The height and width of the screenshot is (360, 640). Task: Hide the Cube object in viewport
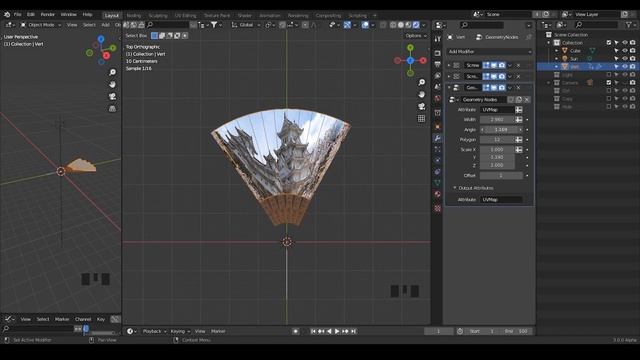(x=624, y=51)
